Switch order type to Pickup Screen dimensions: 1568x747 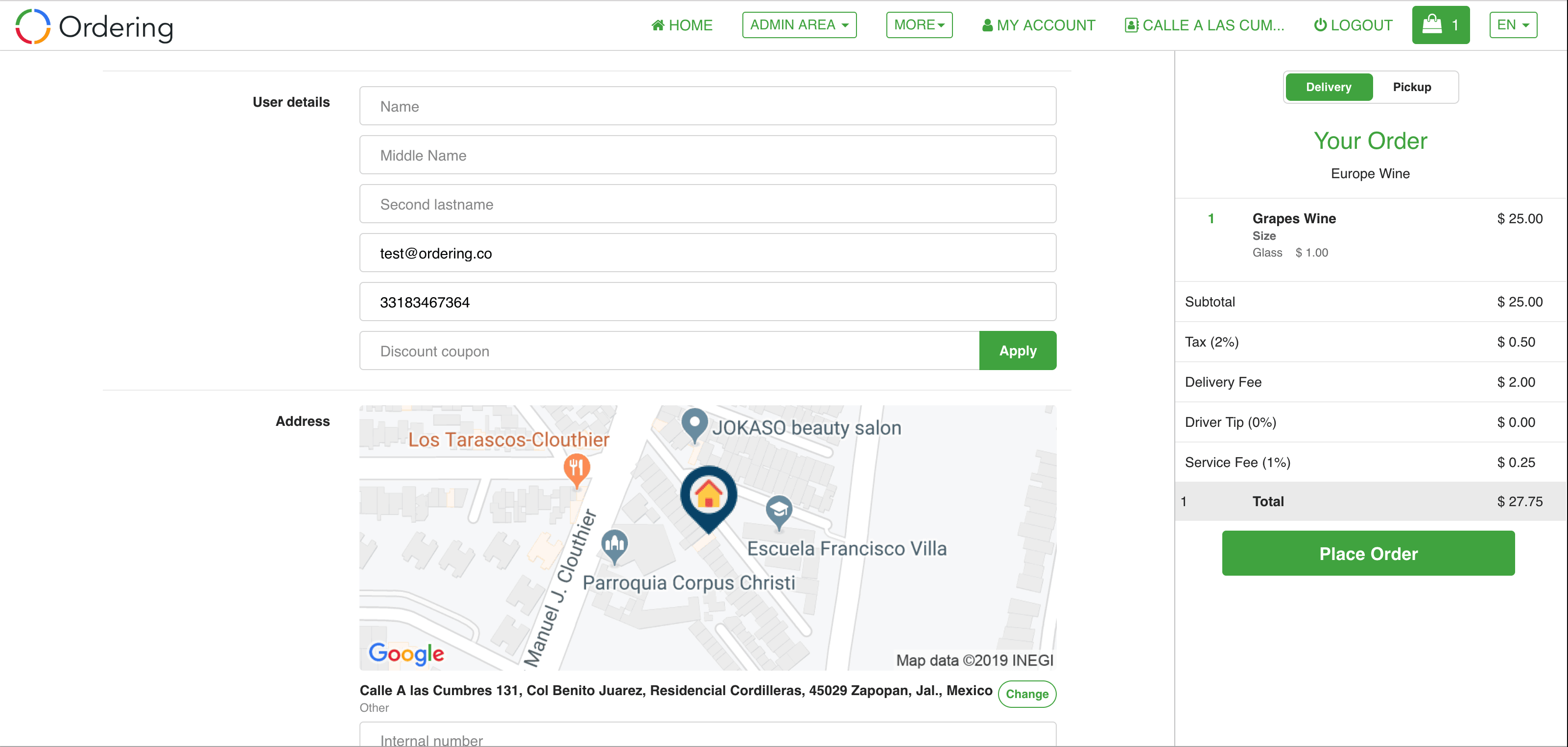click(1412, 87)
